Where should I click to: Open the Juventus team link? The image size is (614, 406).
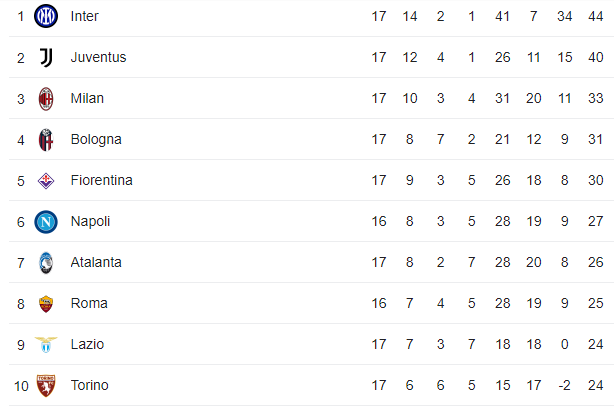tap(98, 58)
